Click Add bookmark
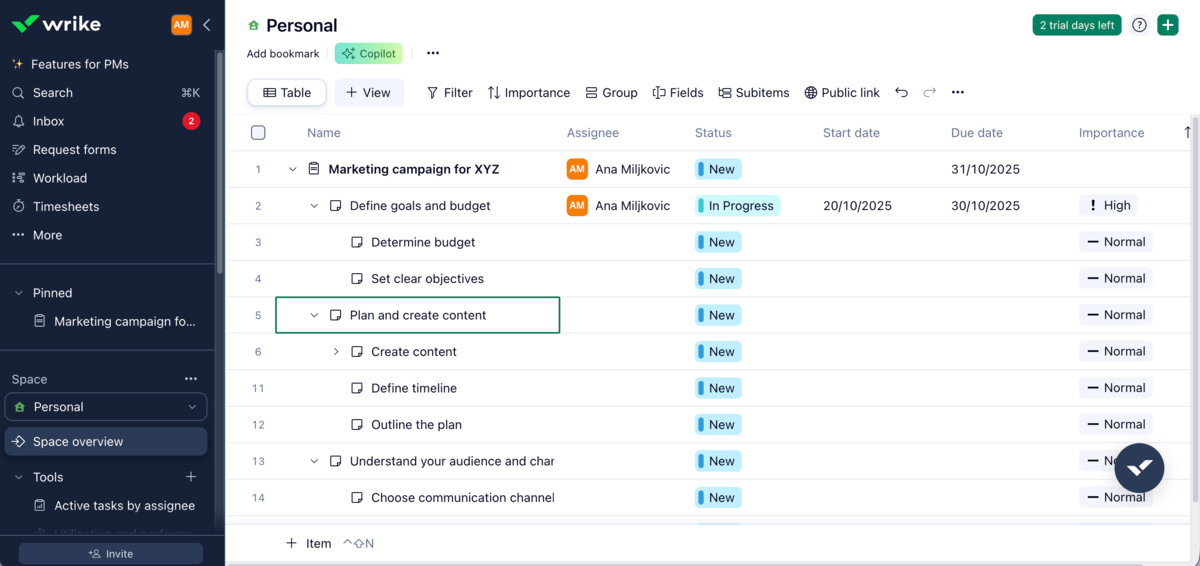 point(283,54)
